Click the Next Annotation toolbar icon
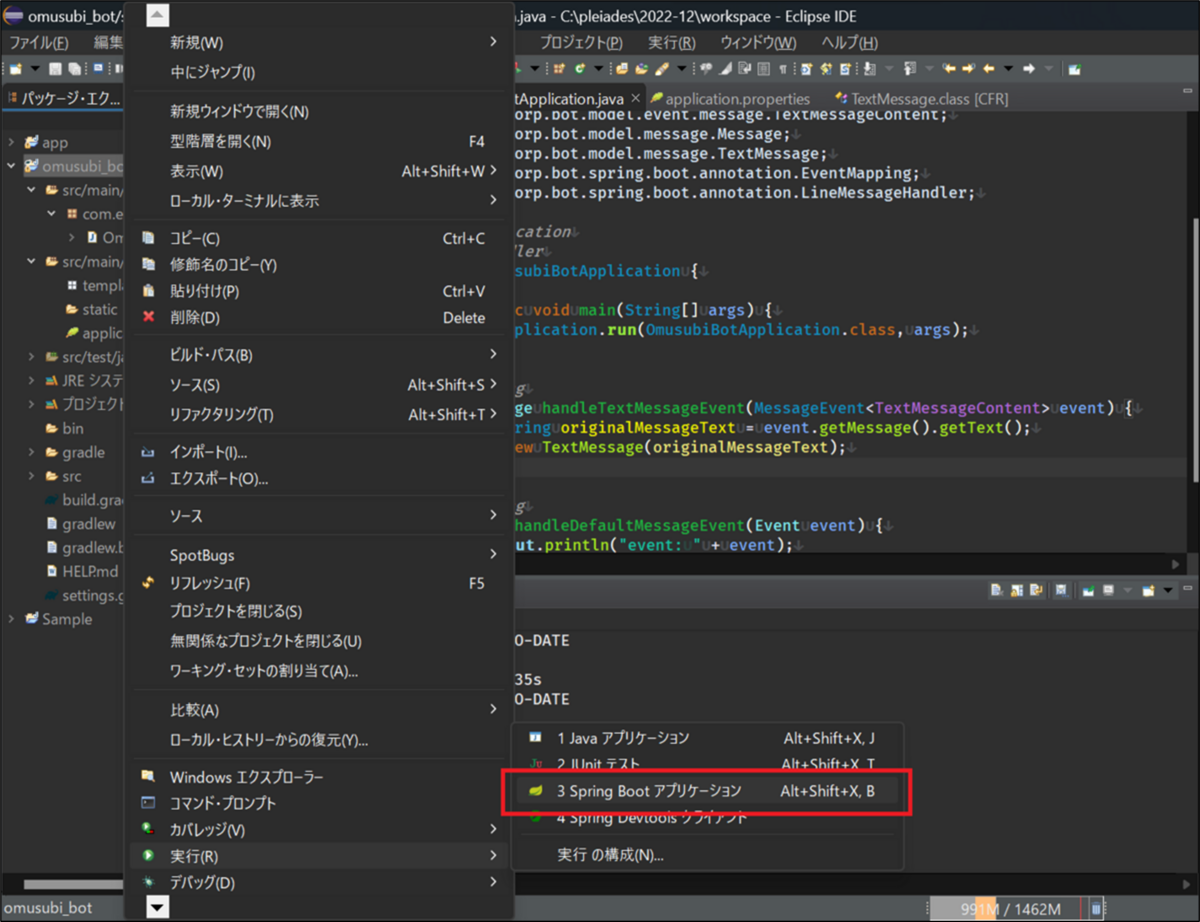The image size is (1200, 922). point(870,69)
